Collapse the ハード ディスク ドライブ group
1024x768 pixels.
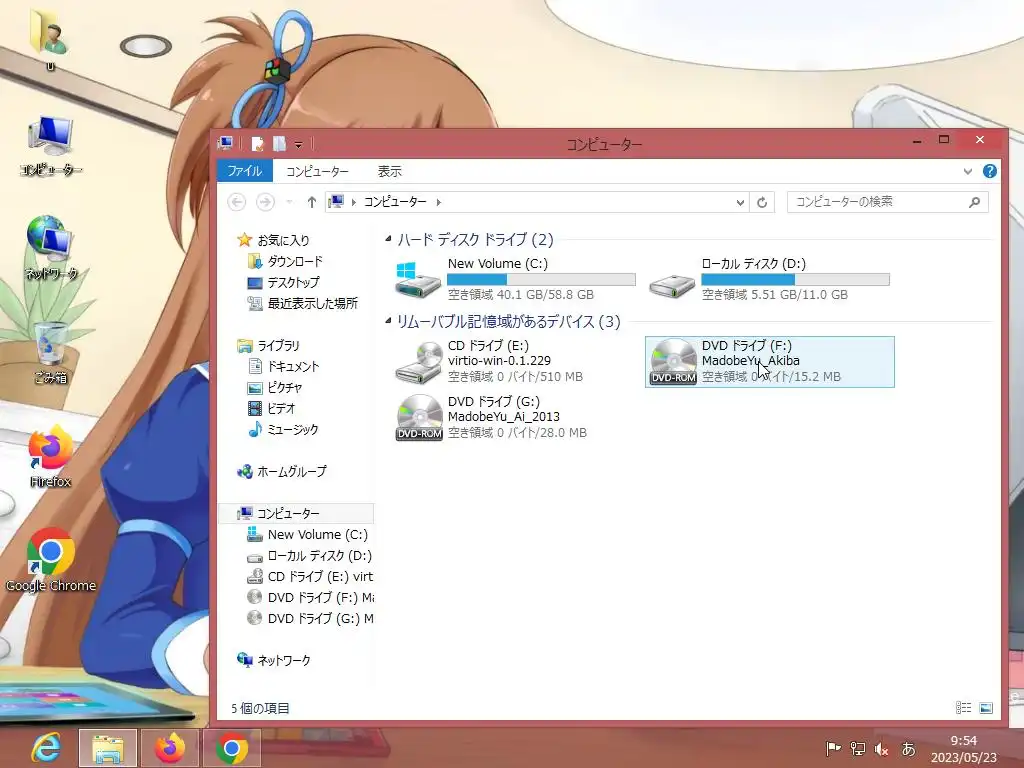pos(388,239)
